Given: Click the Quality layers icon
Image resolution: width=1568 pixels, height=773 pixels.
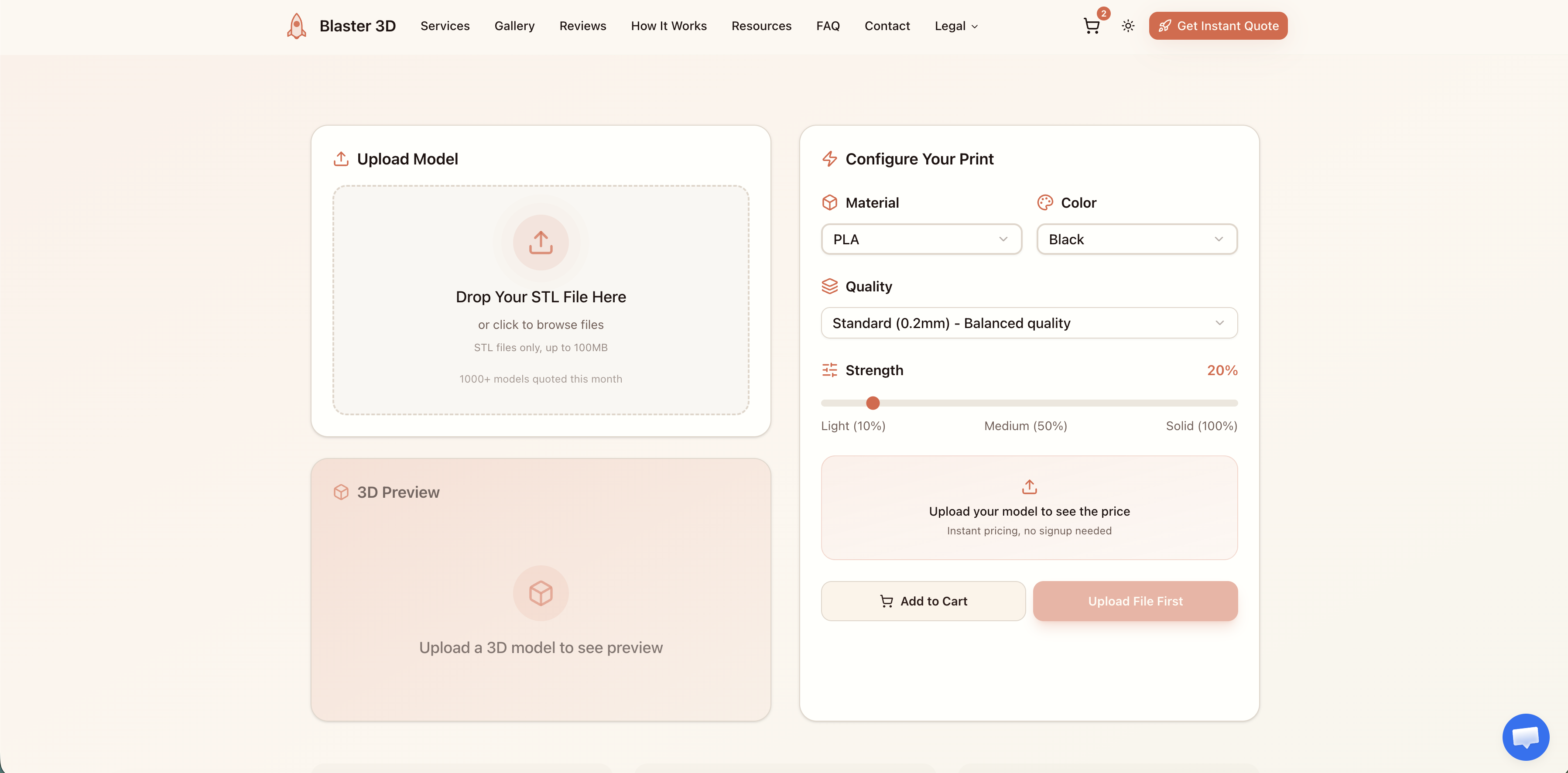Looking at the screenshot, I should [830, 286].
